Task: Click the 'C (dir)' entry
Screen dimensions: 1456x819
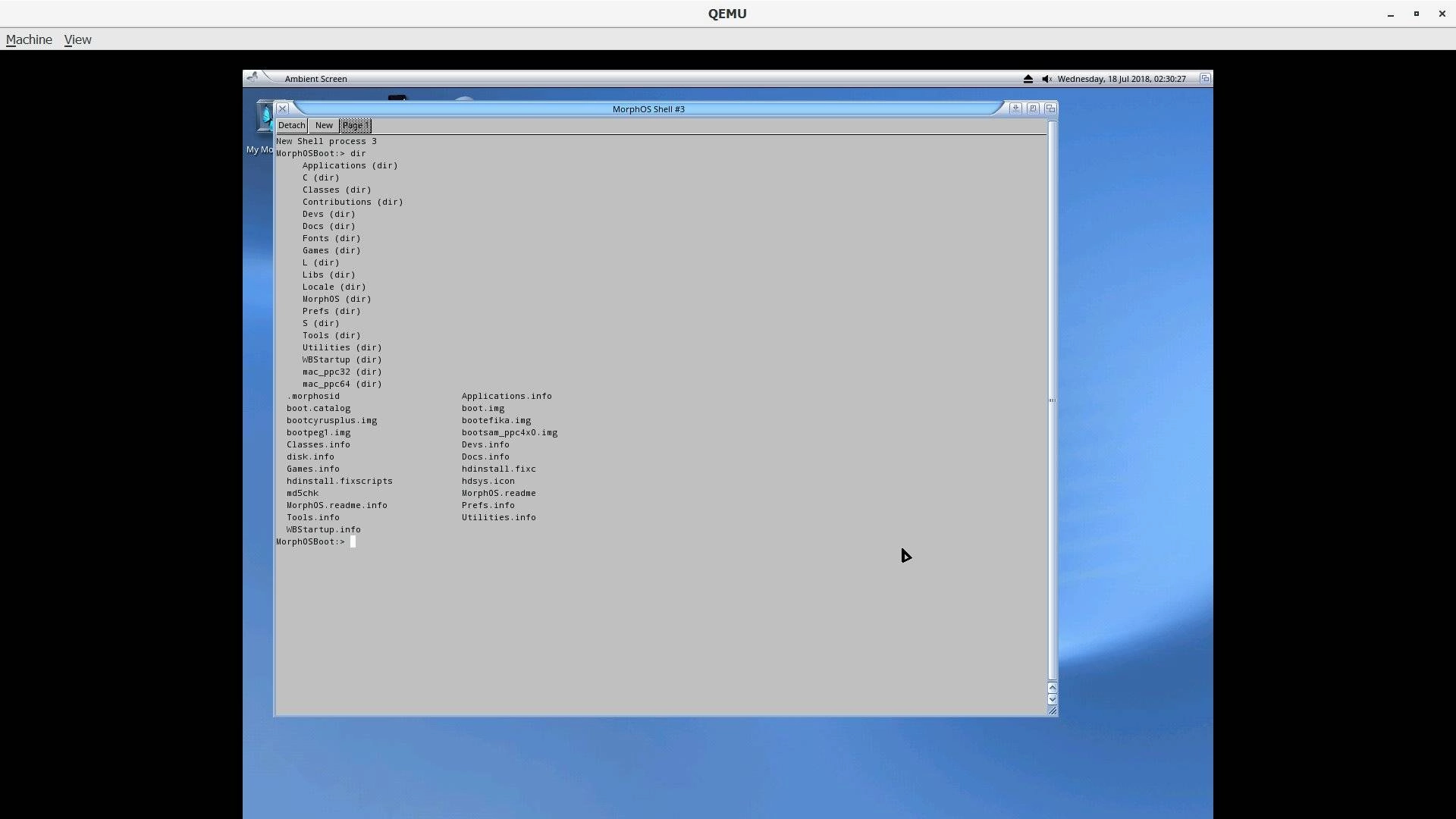Action: coord(321,177)
